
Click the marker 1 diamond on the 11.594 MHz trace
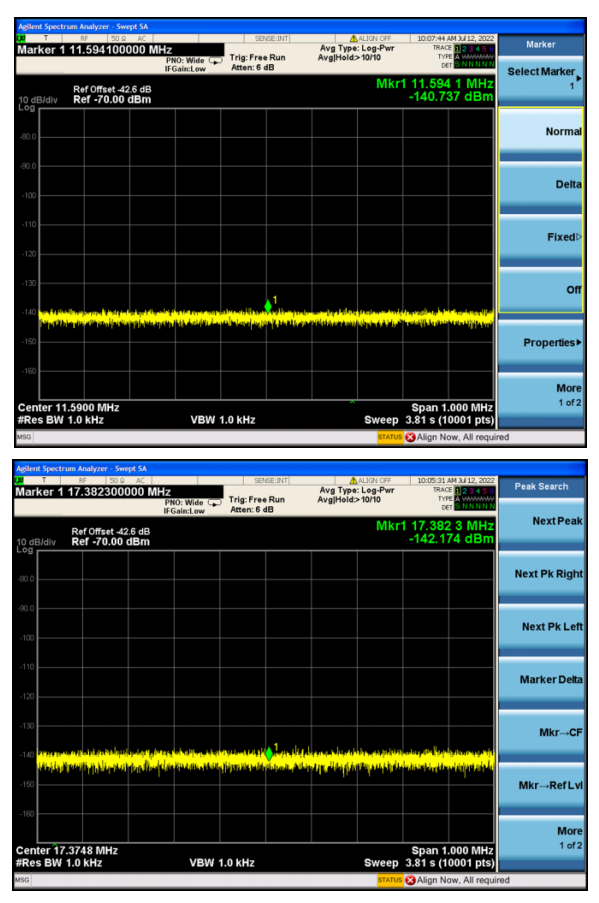tap(268, 306)
